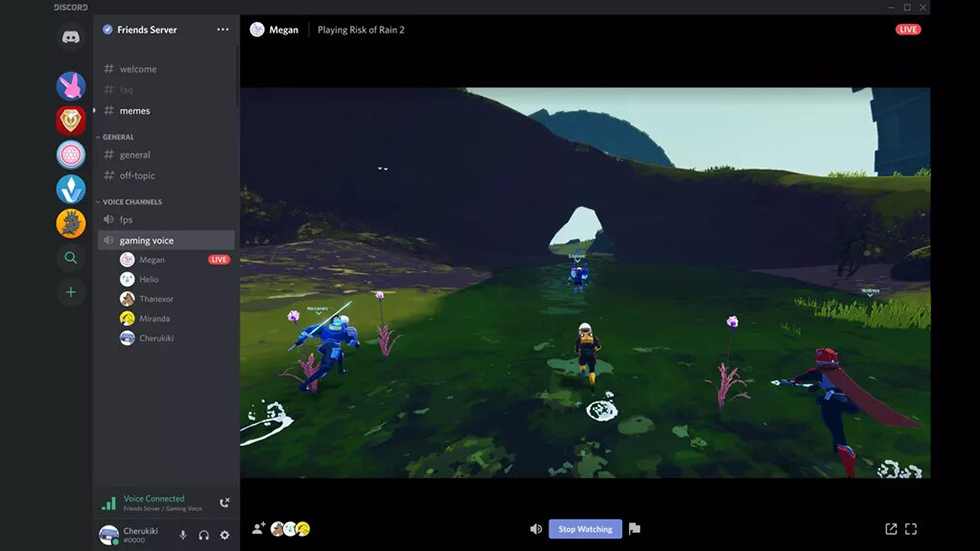Add a server with plus icon
The width and height of the screenshot is (980, 551).
71,292
